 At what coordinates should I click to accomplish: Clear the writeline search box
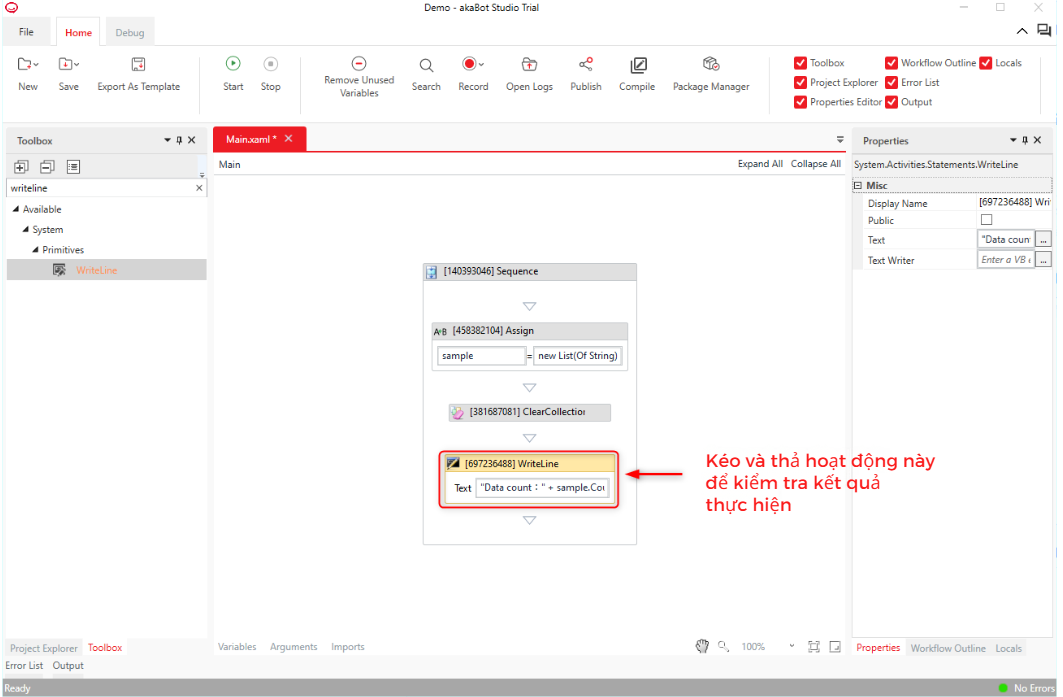199,188
